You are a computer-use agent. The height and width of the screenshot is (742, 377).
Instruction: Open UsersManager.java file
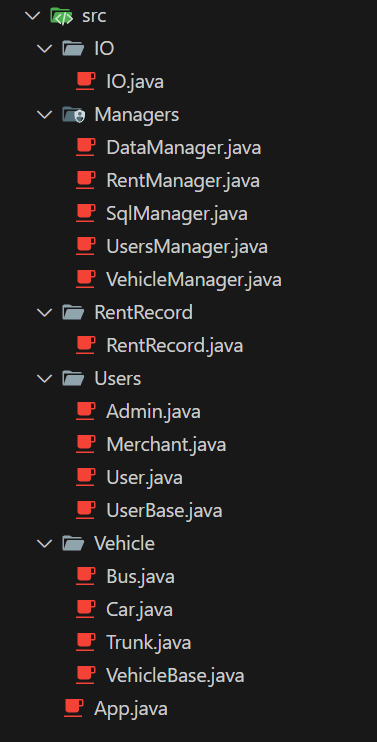tap(187, 247)
